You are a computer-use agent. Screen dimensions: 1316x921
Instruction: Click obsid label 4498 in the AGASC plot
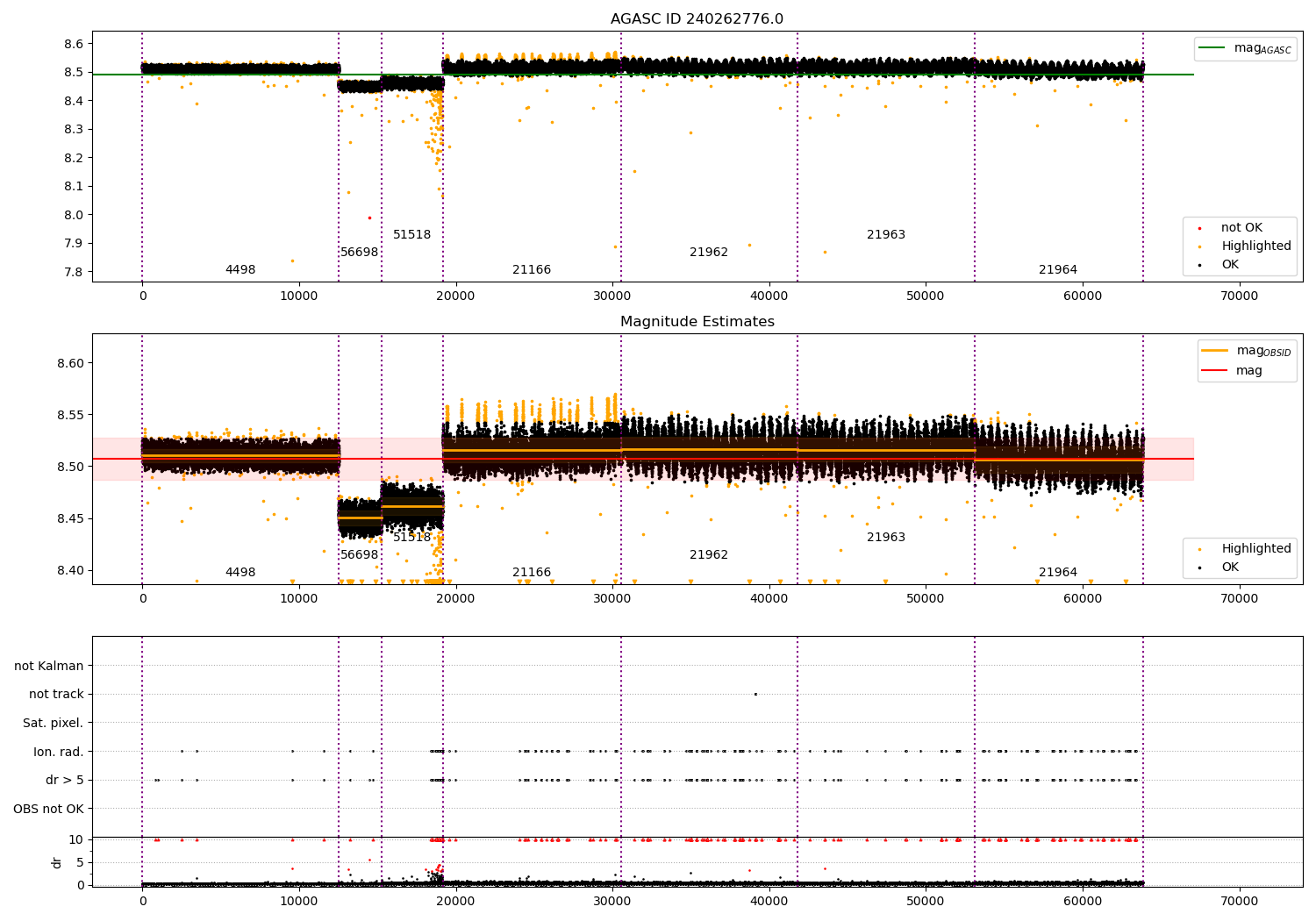tap(240, 270)
